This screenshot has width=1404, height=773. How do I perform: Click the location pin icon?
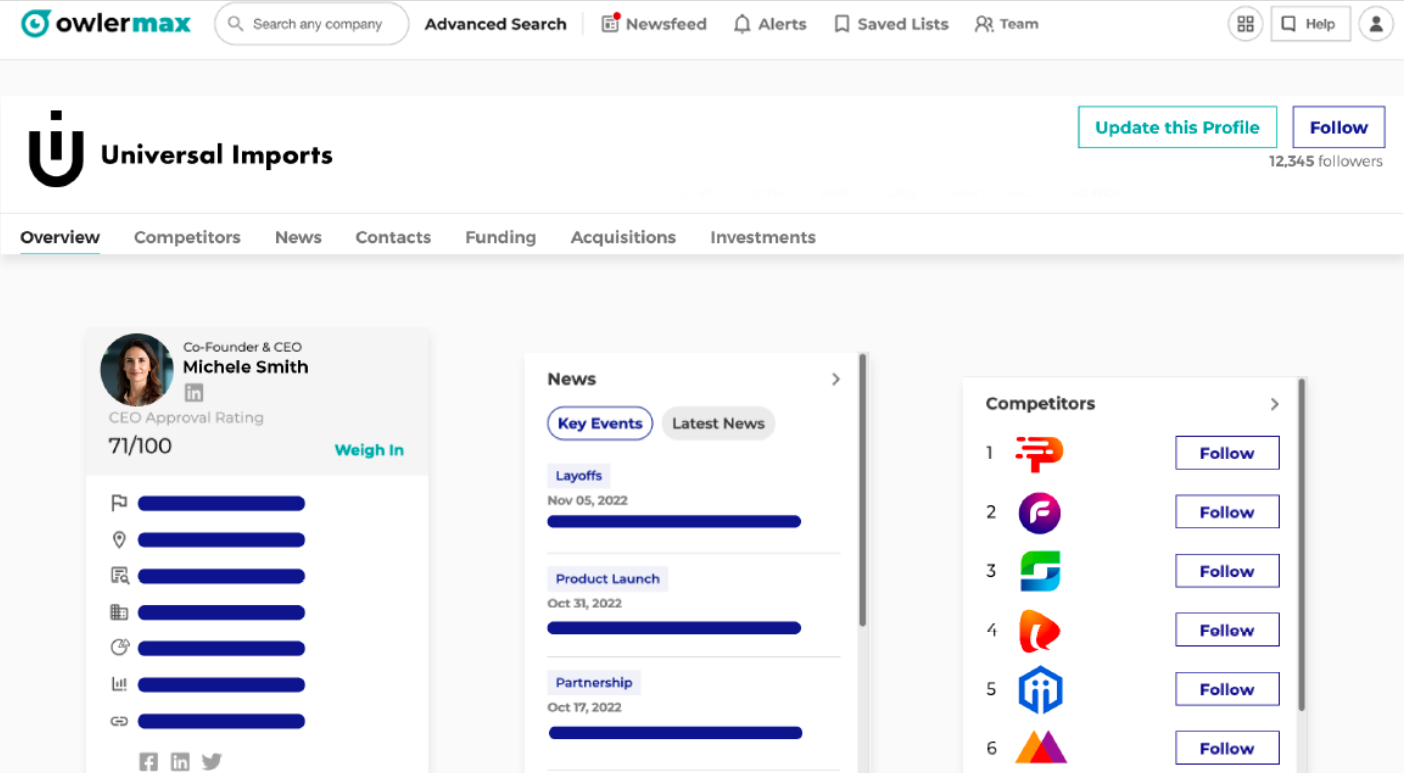tap(119, 540)
